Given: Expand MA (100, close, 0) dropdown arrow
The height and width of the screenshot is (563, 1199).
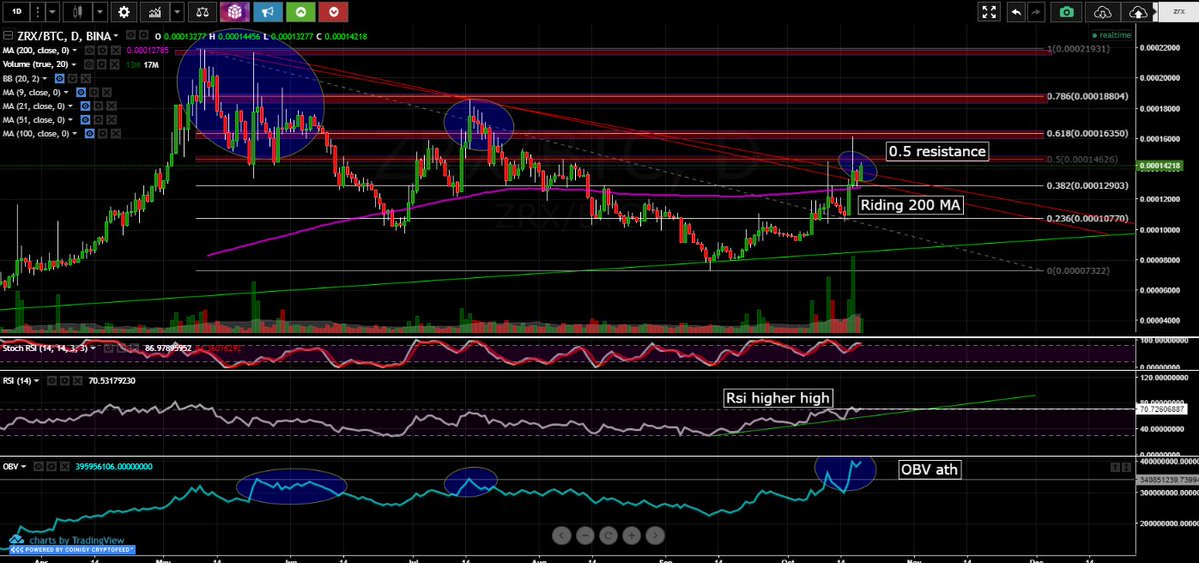Looking at the screenshot, I should [75, 134].
